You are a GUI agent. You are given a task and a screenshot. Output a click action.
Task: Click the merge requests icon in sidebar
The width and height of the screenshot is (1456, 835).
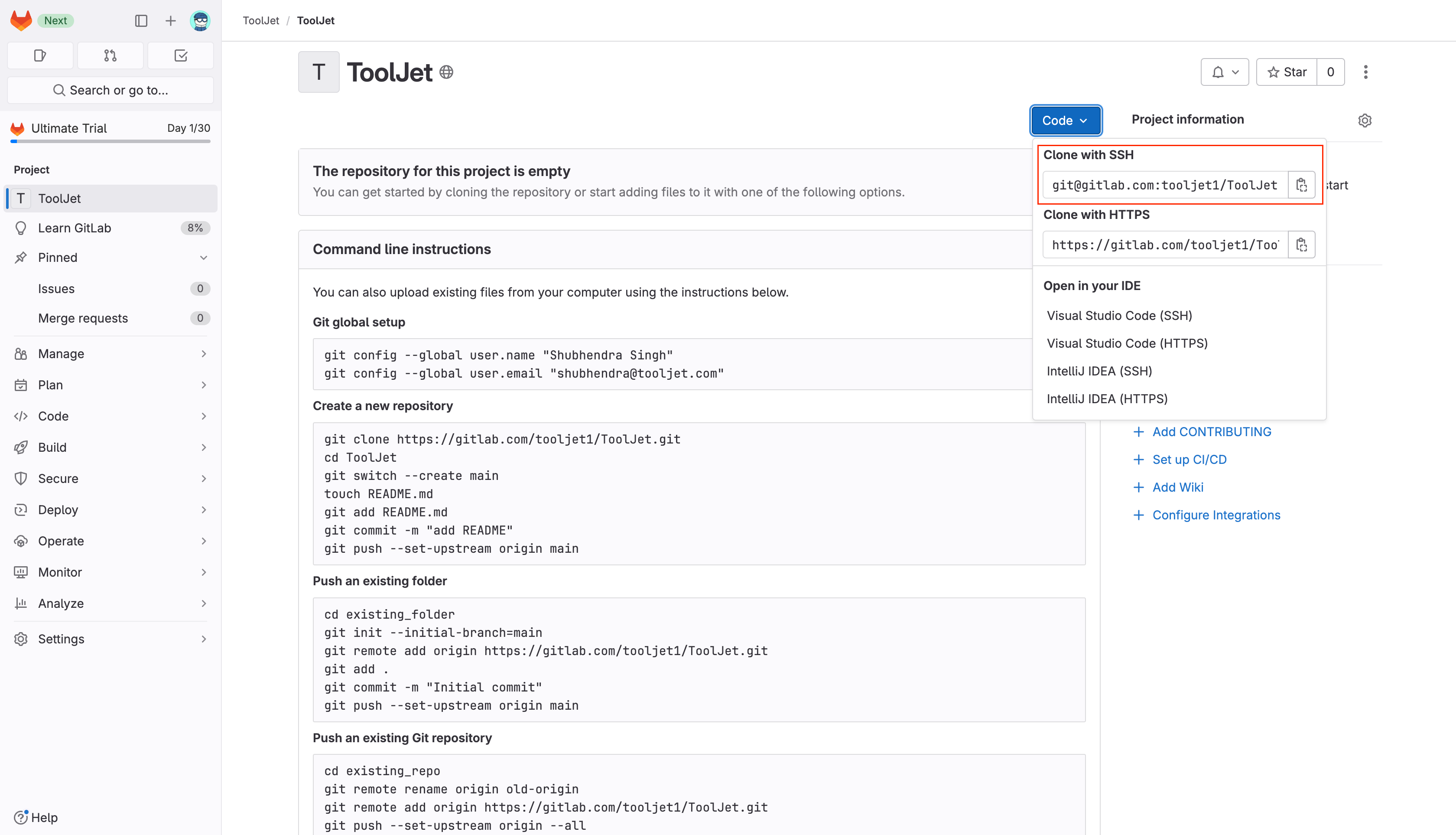coord(110,55)
